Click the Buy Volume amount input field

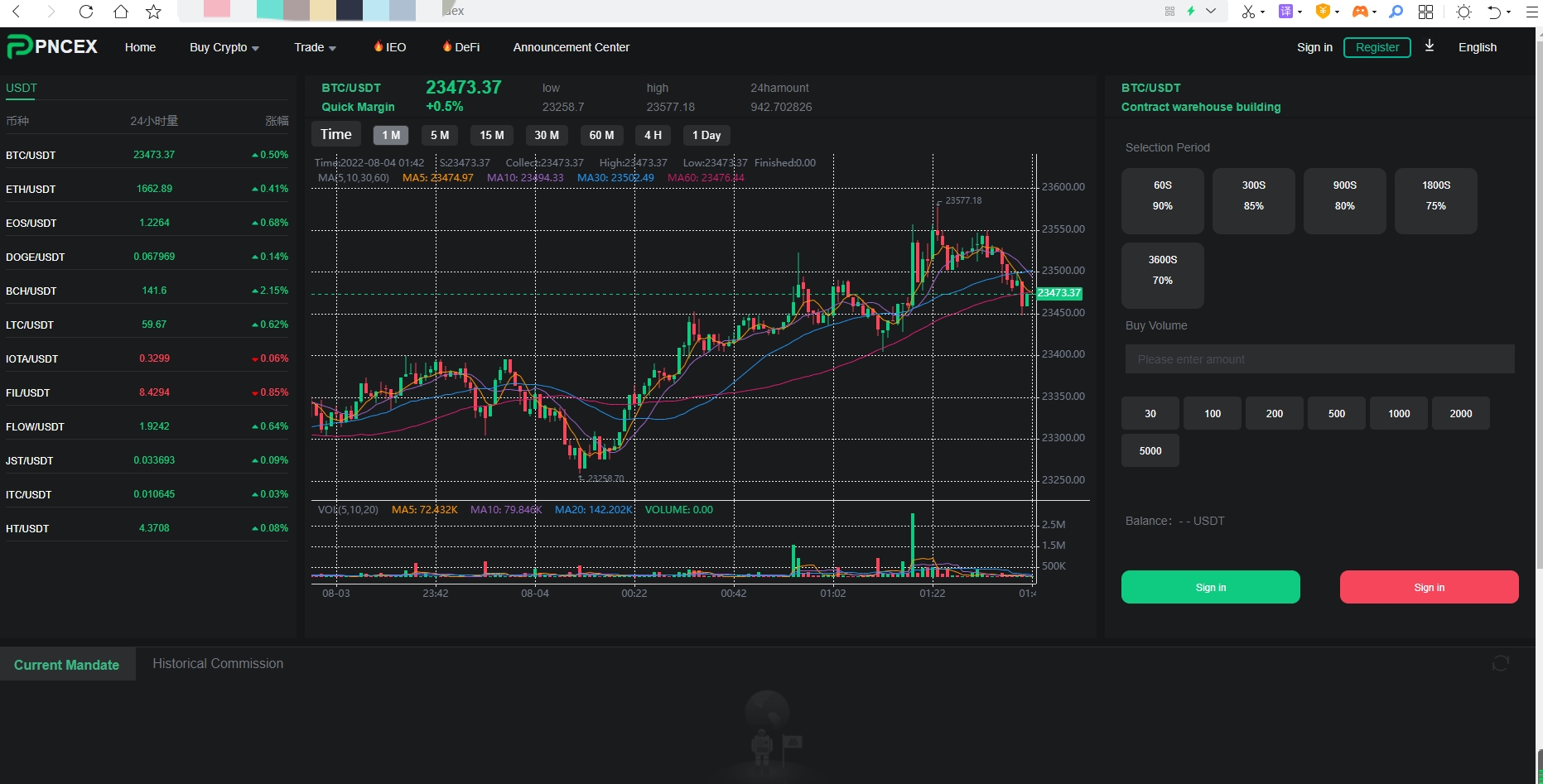1319,359
